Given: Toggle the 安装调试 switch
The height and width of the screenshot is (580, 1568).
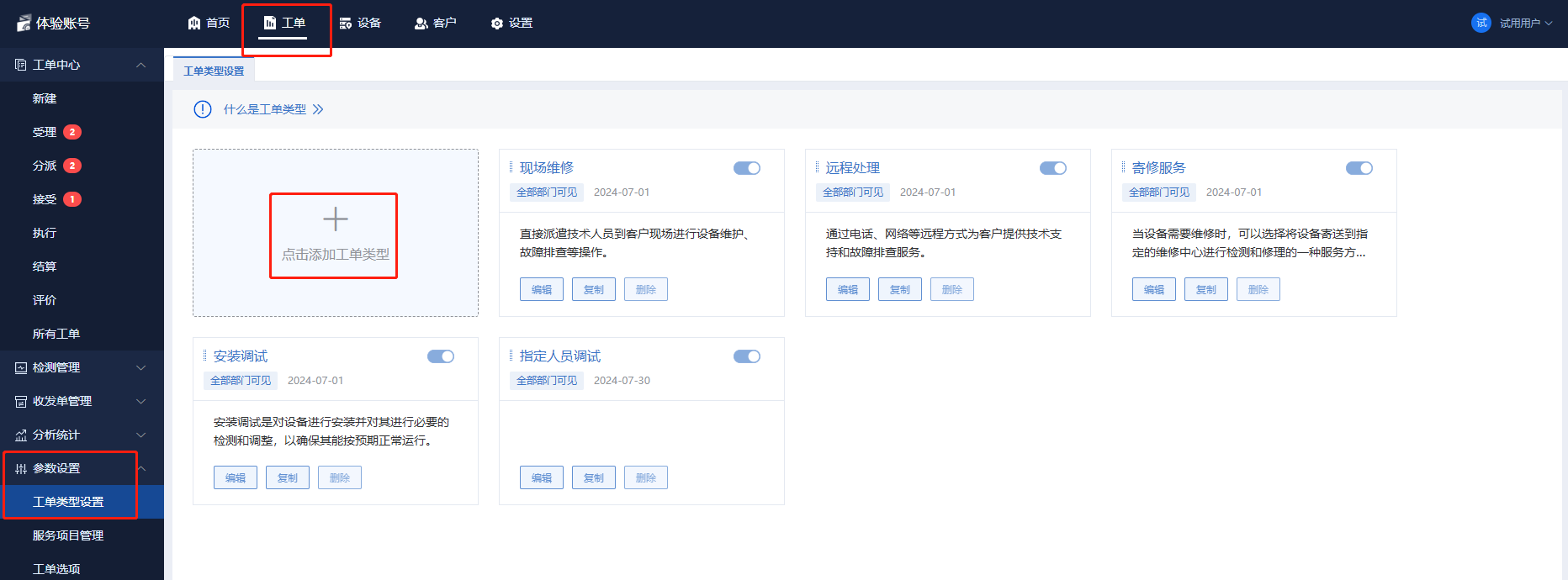Looking at the screenshot, I should point(441,356).
